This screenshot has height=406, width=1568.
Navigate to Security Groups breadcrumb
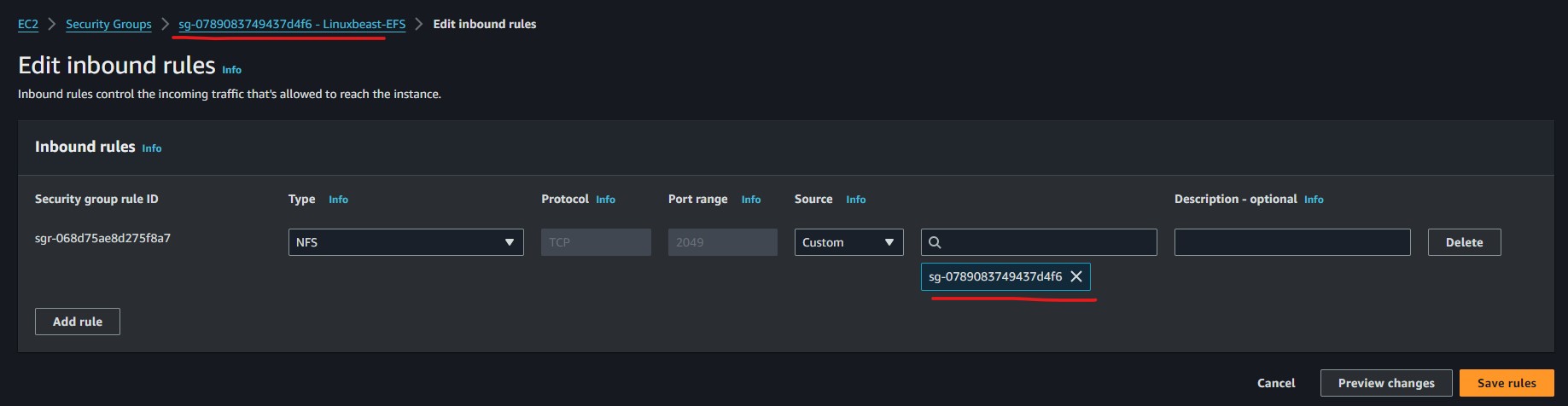(x=108, y=24)
